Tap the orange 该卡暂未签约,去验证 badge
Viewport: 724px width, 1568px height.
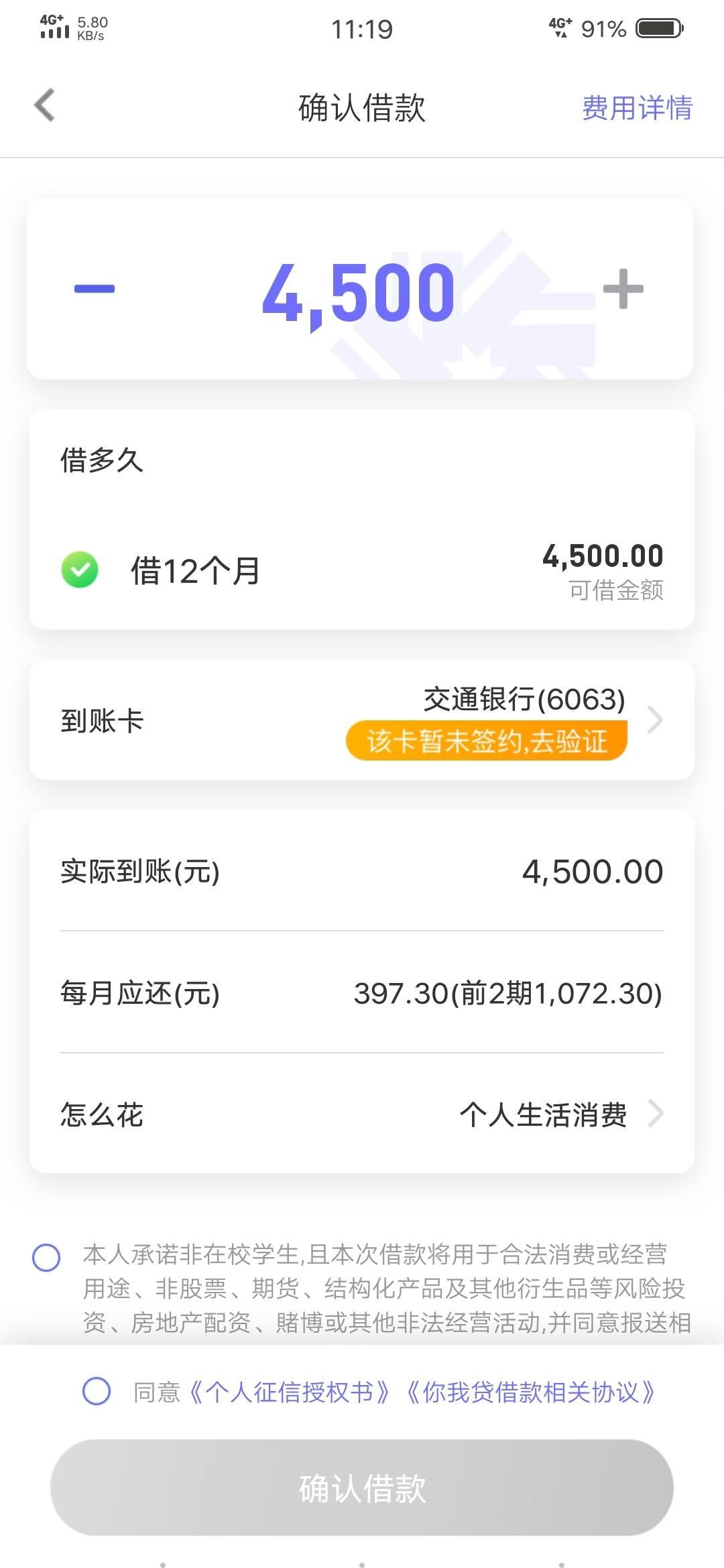point(487,740)
